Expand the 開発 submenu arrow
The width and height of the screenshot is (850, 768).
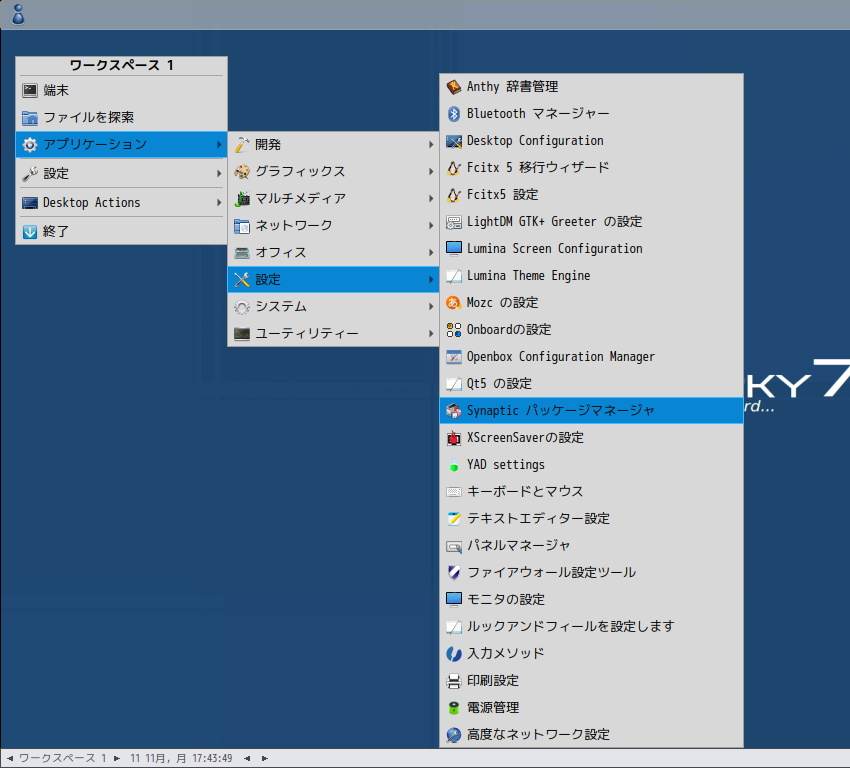point(431,145)
